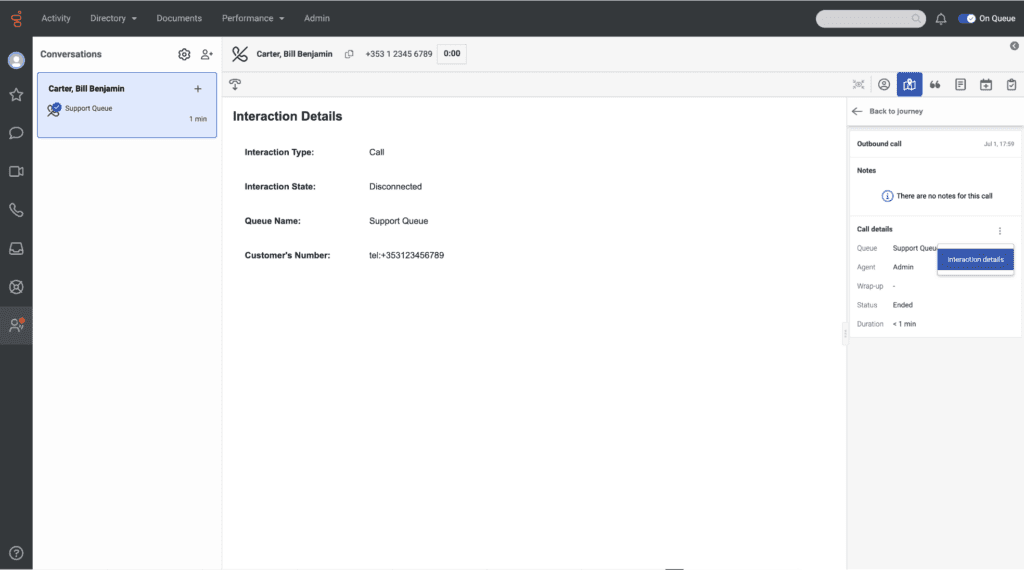The image size is (1024, 570).
Task: Open the Favorites star in sidebar
Action: click(x=16, y=95)
